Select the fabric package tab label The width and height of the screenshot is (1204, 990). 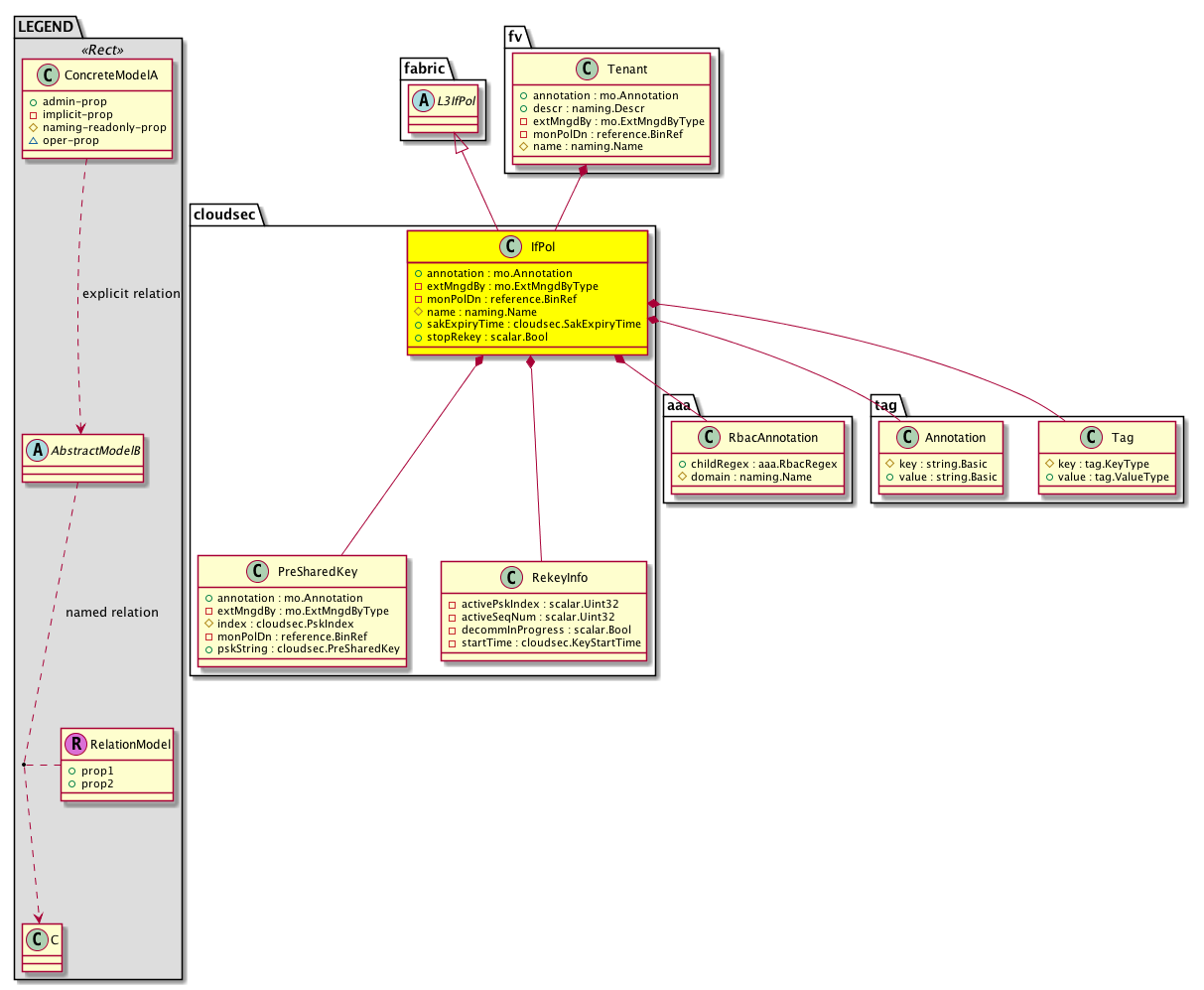pos(427,69)
